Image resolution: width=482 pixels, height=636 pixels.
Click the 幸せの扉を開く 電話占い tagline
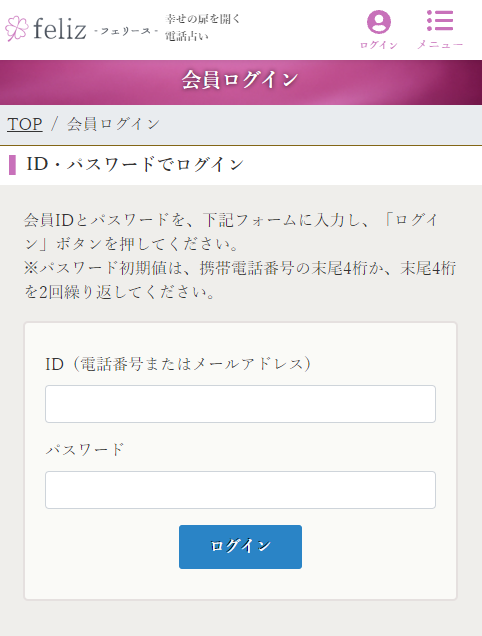coord(202,27)
